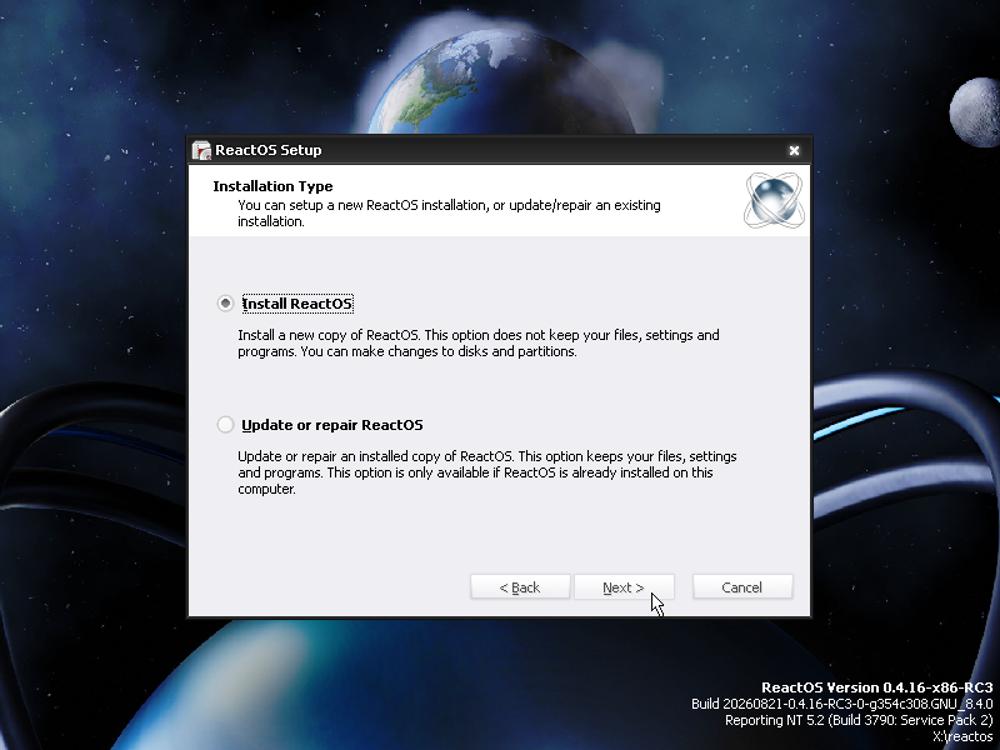This screenshot has height=750, width=1000.
Task: Go back with the < Back button
Action: click(x=520, y=587)
